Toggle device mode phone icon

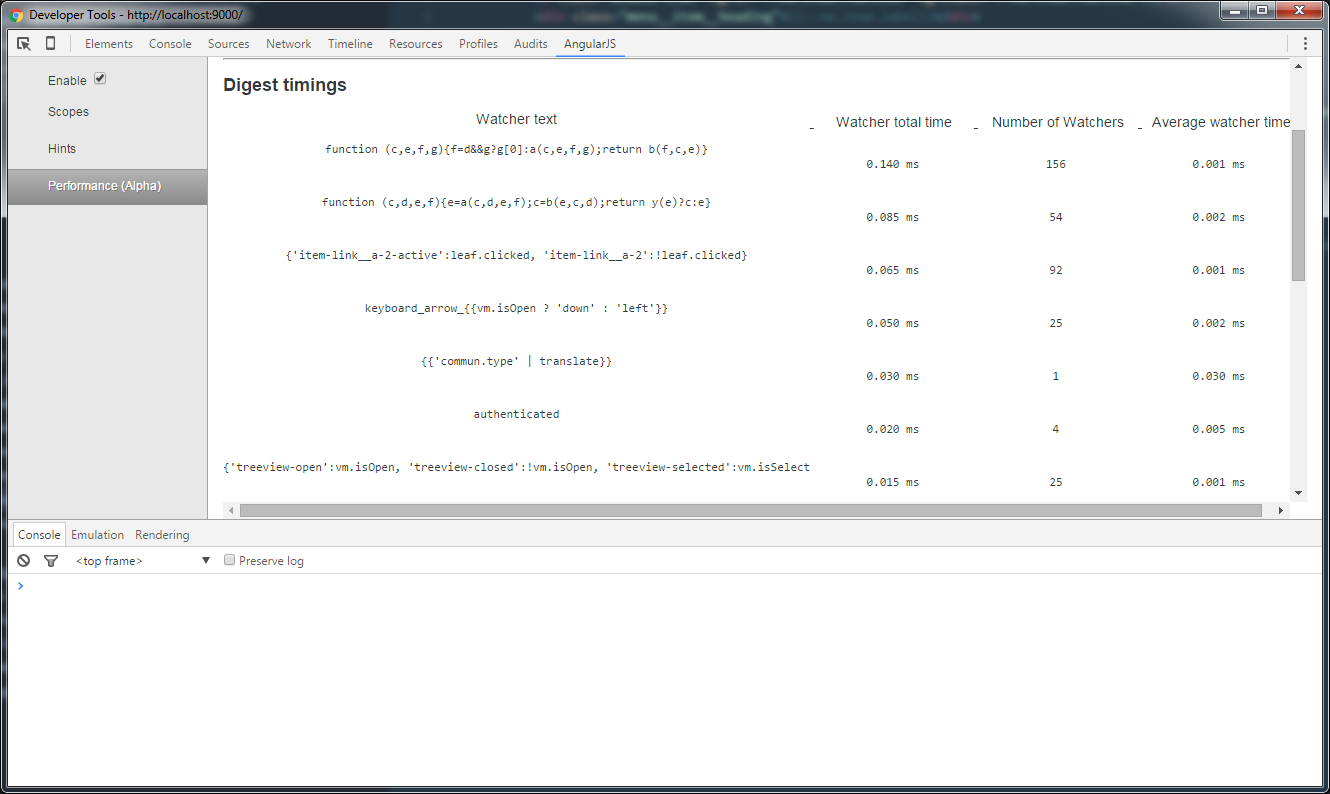[51, 44]
